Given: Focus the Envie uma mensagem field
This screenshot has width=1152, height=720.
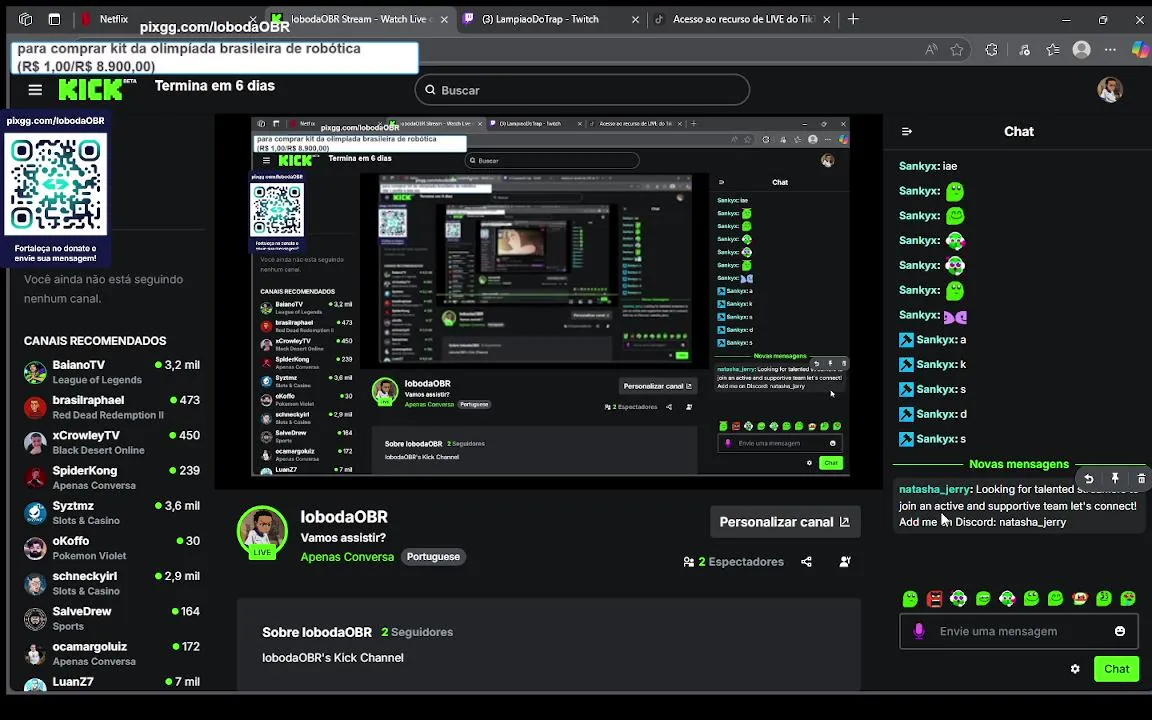Looking at the screenshot, I should pos(1018,631).
